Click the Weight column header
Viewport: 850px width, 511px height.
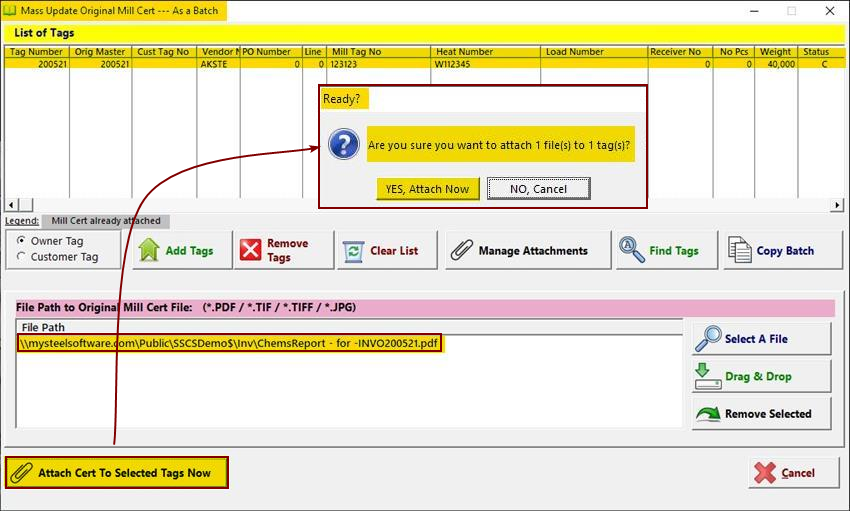click(776, 52)
